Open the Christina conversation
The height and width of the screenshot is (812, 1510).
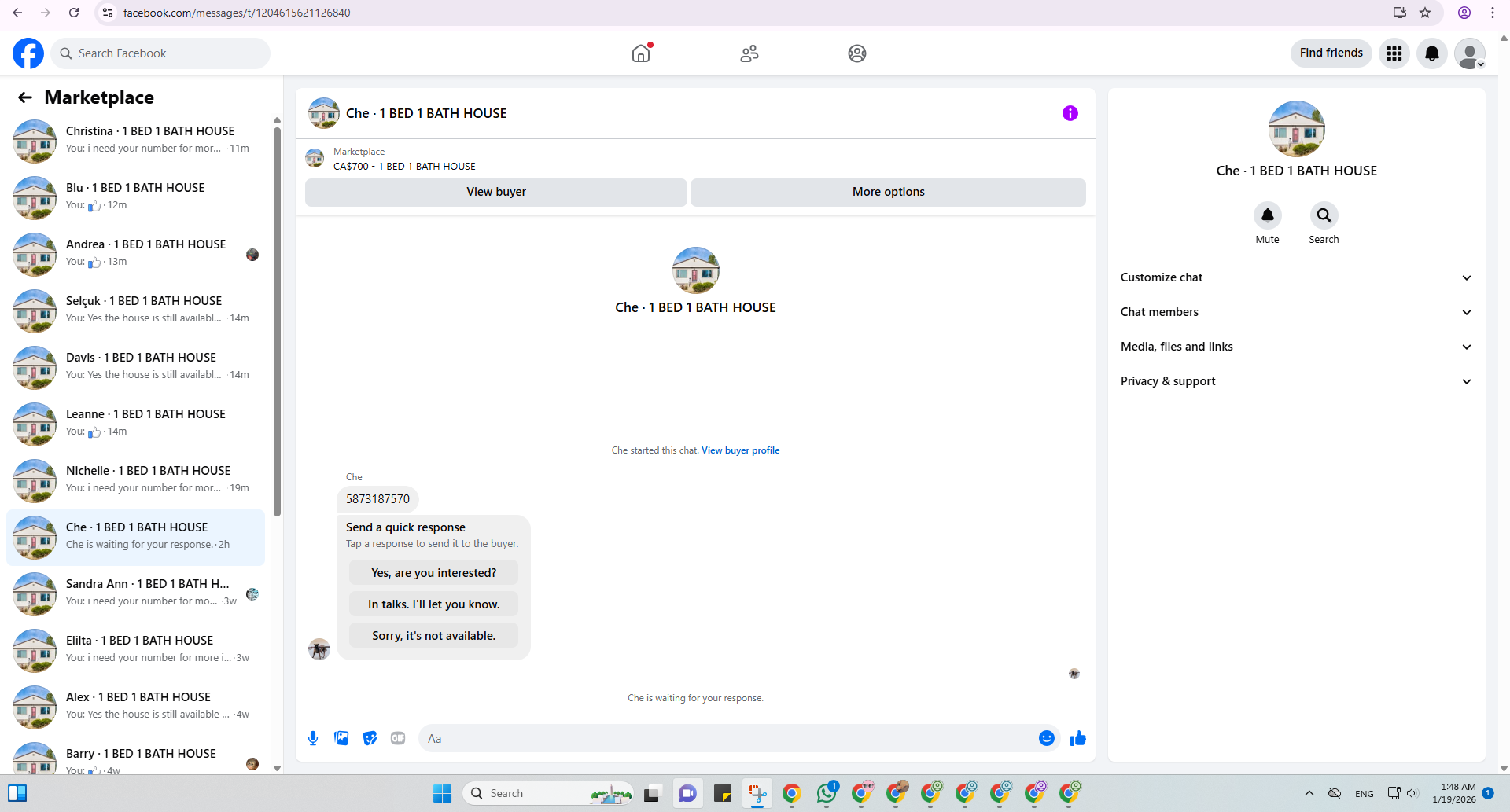coord(135,141)
